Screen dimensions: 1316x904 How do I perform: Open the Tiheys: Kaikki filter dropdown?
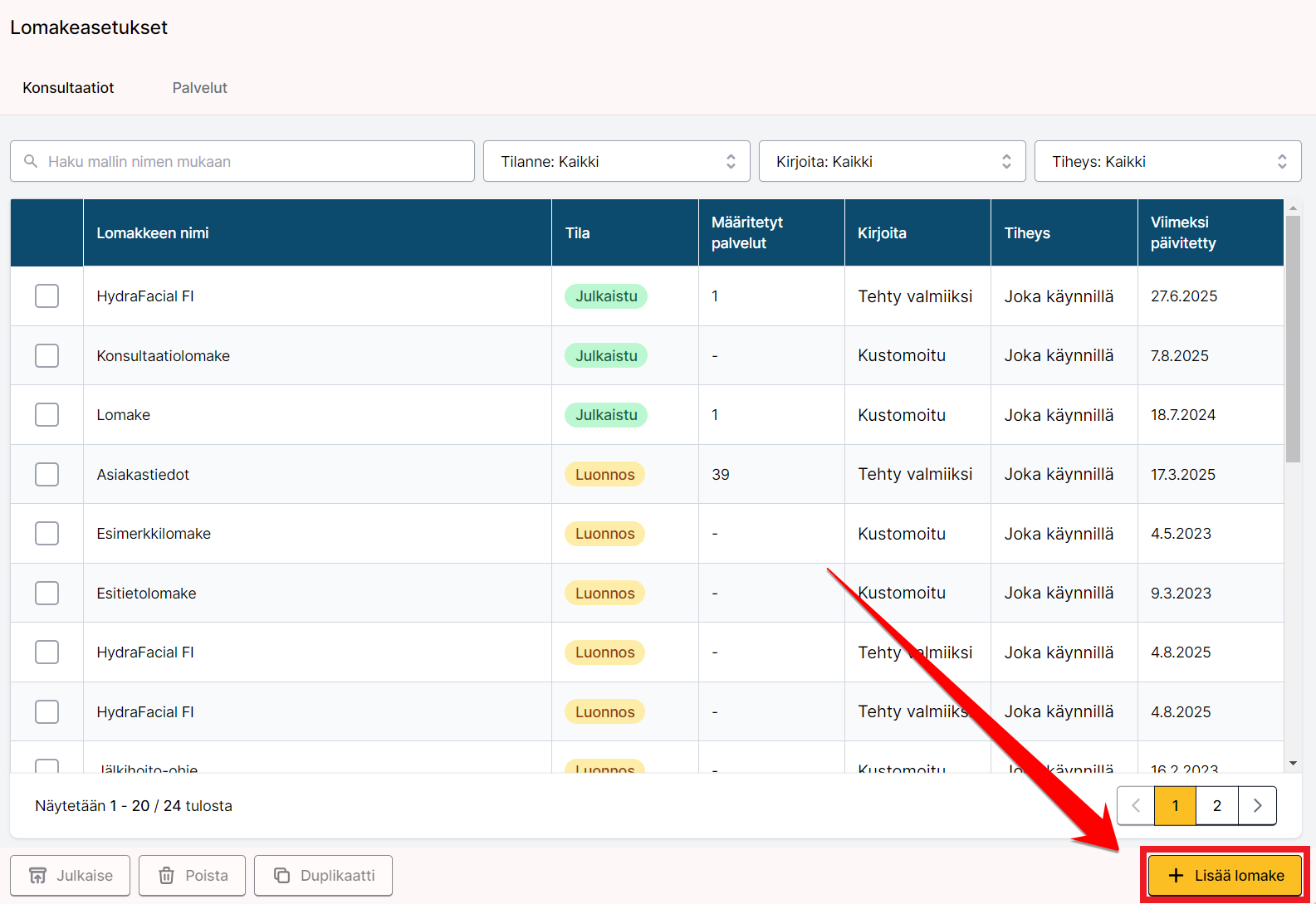coord(1168,161)
